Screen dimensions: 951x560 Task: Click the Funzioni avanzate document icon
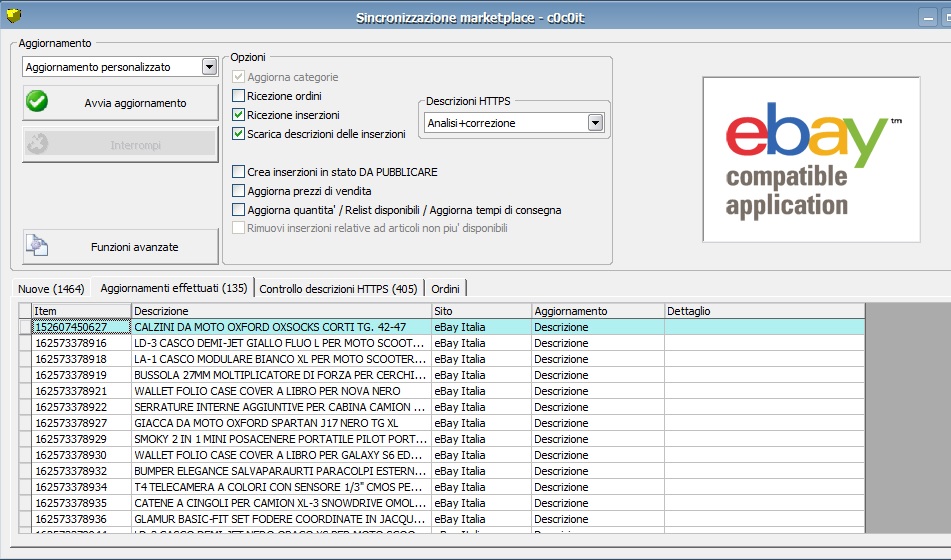[x=37, y=246]
